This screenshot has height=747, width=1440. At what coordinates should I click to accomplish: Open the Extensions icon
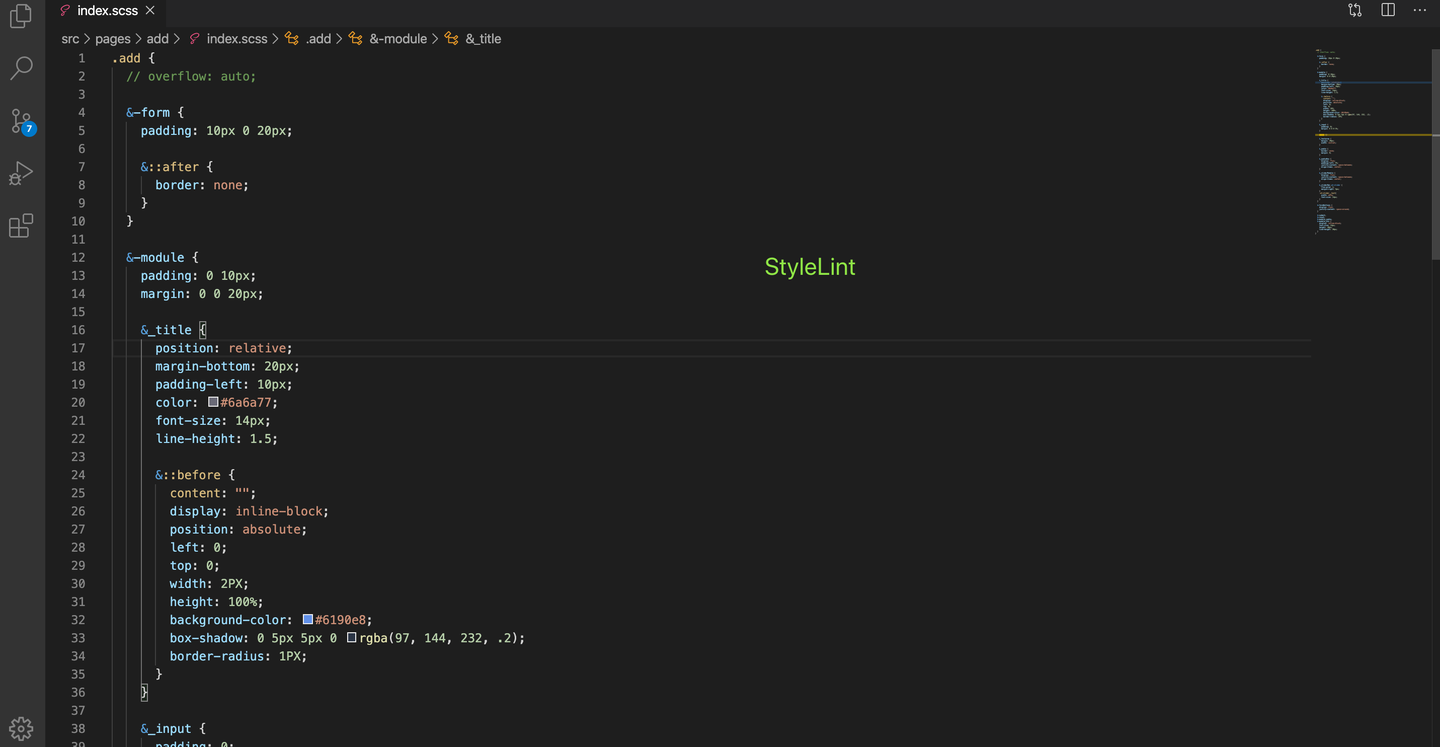coord(21,226)
